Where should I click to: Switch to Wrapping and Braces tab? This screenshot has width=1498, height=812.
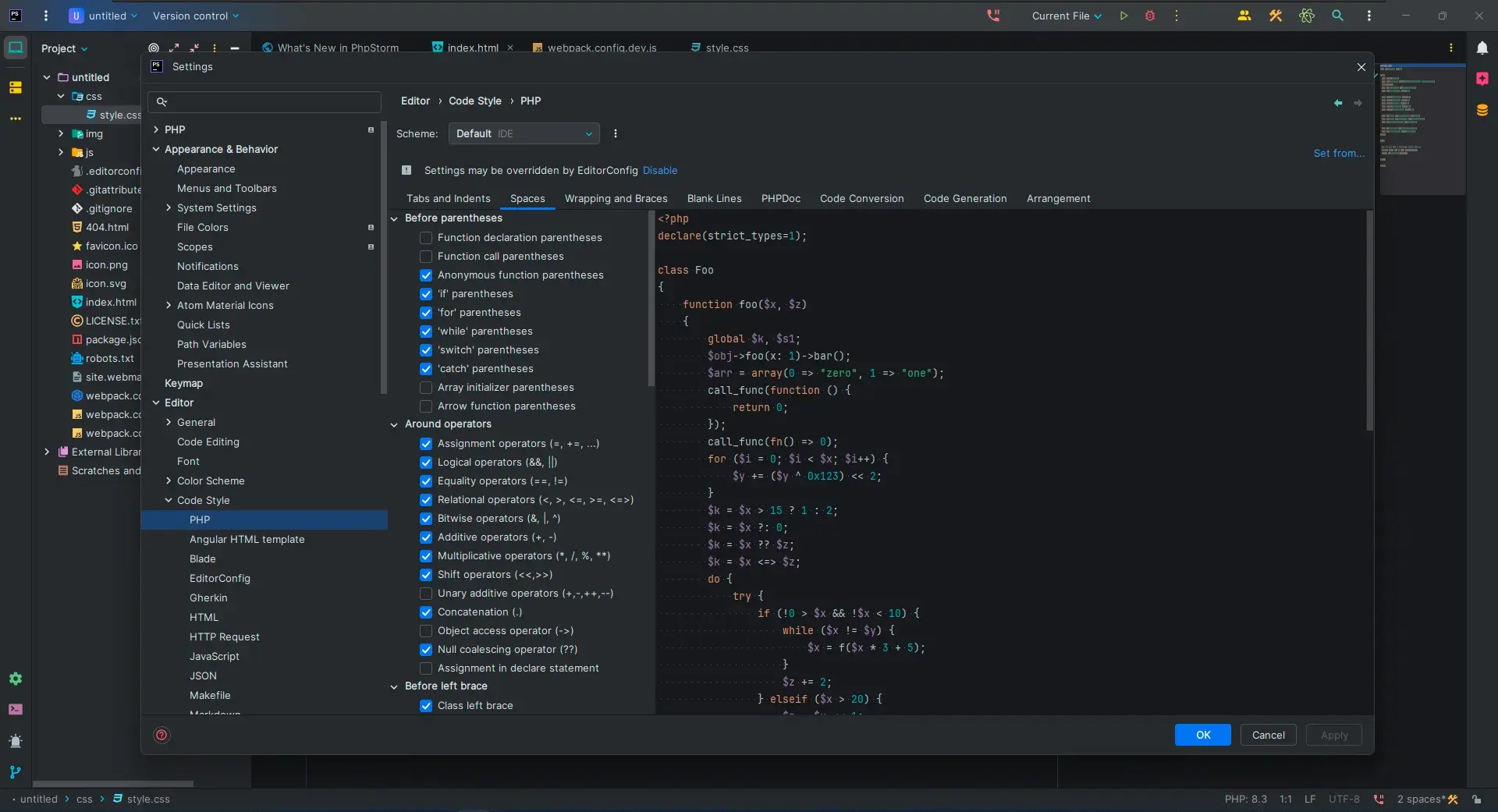coord(616,199)
